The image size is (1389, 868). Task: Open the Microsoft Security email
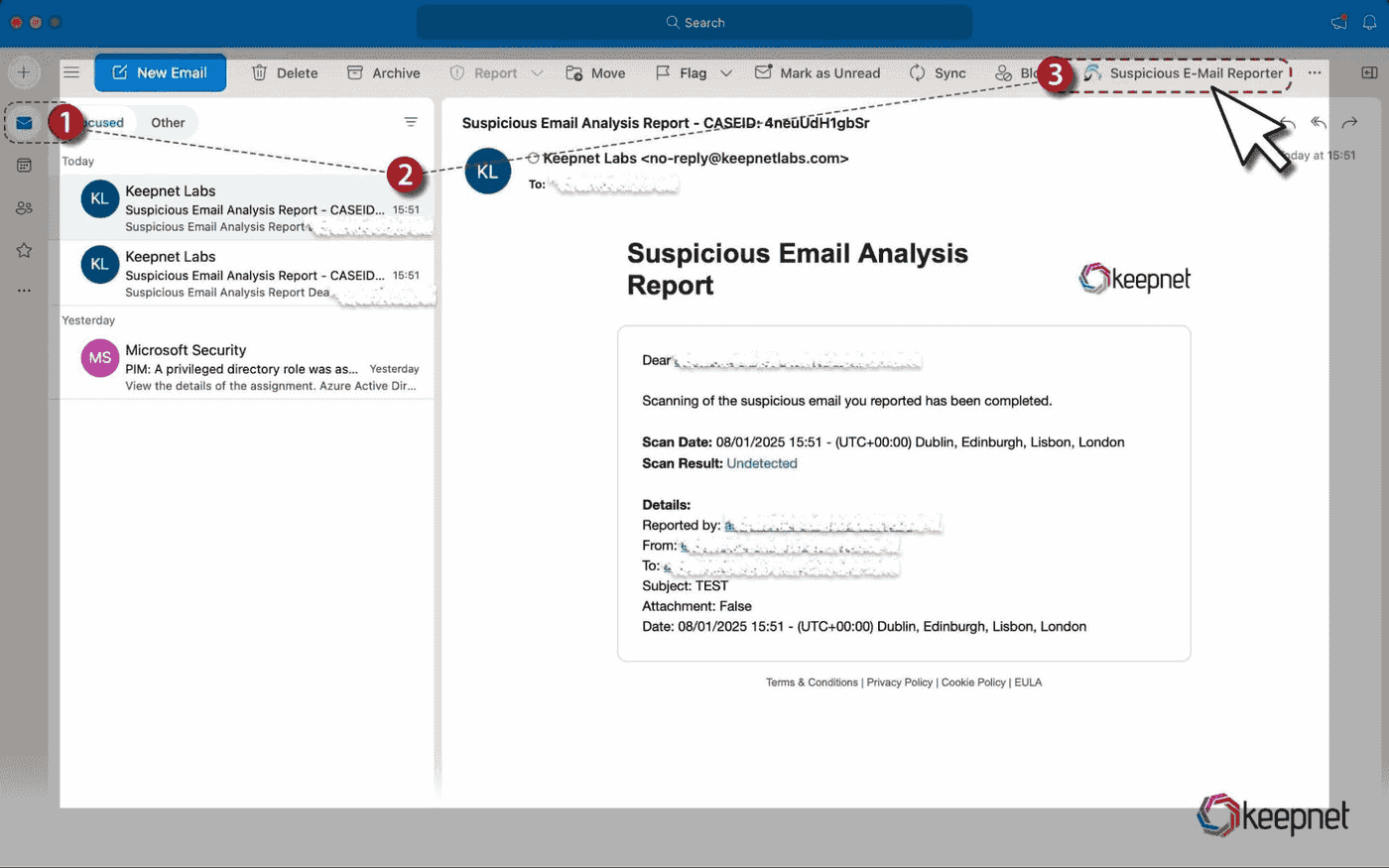(247, 367)
